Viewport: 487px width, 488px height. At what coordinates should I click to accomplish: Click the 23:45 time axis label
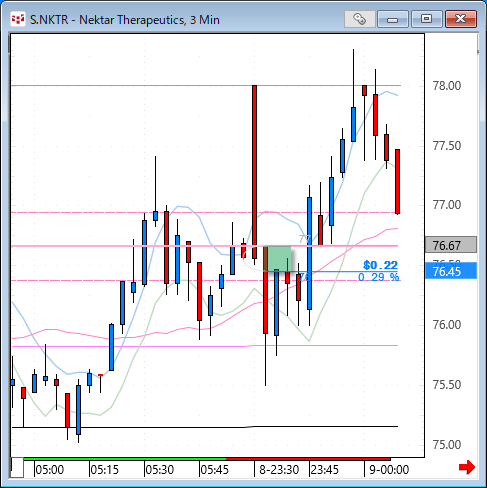325,470
